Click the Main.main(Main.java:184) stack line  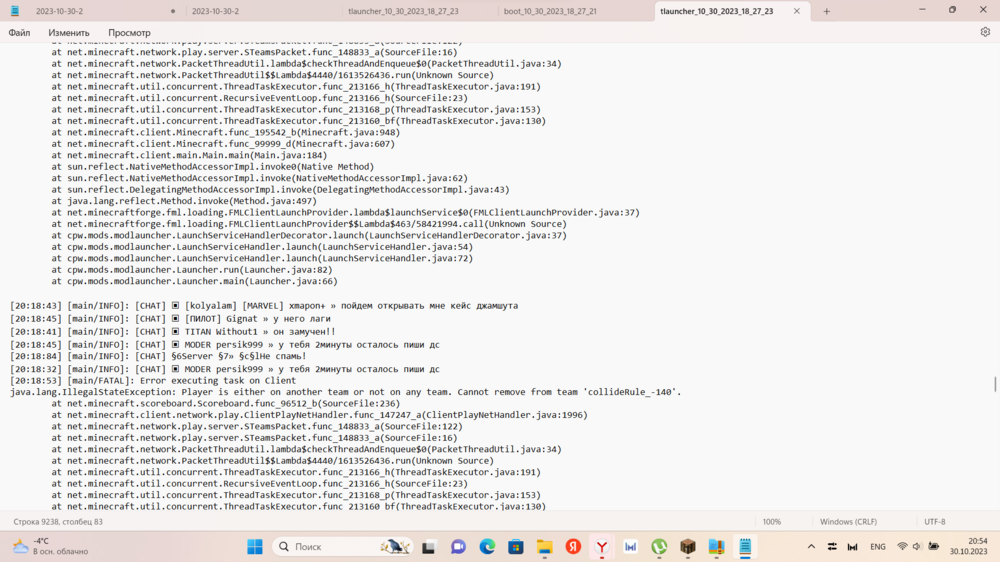coord(189,156)
